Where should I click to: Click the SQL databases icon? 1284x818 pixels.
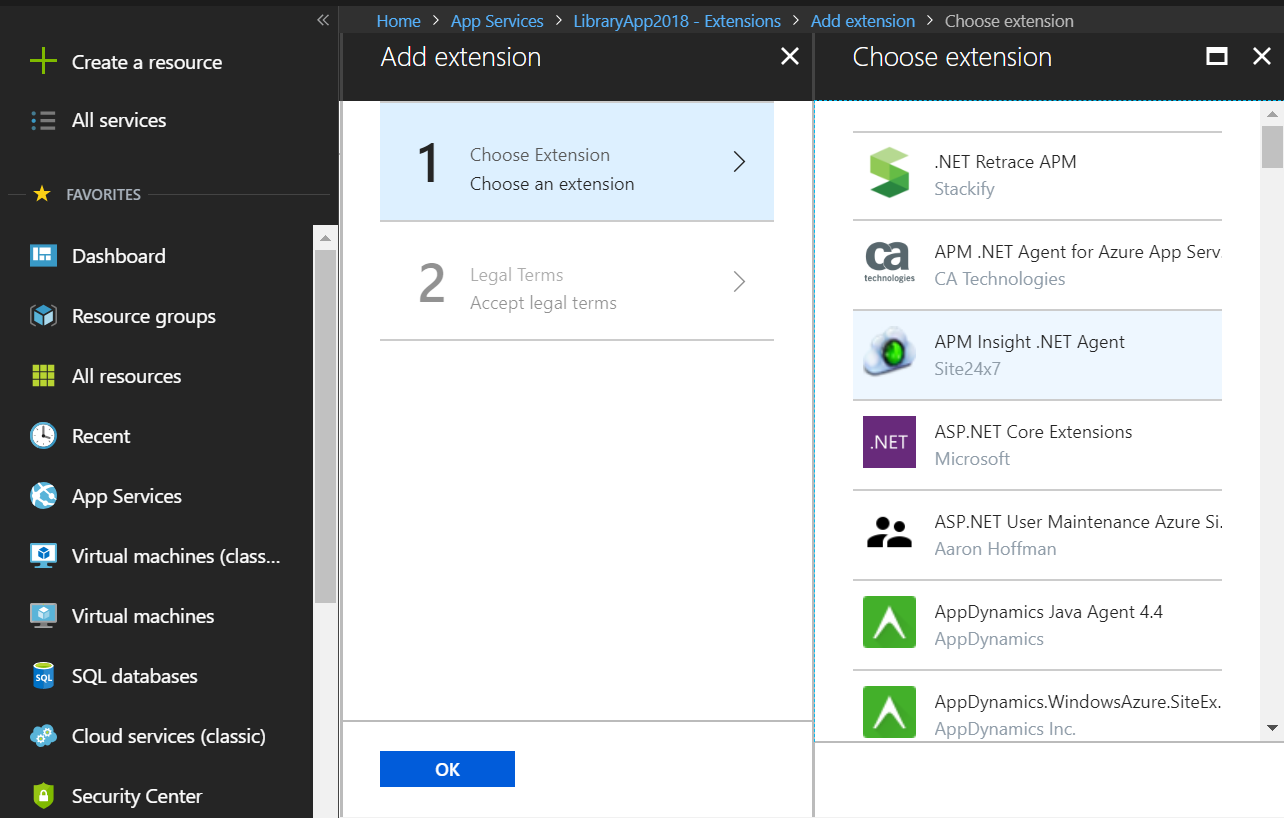click(43, 676)
